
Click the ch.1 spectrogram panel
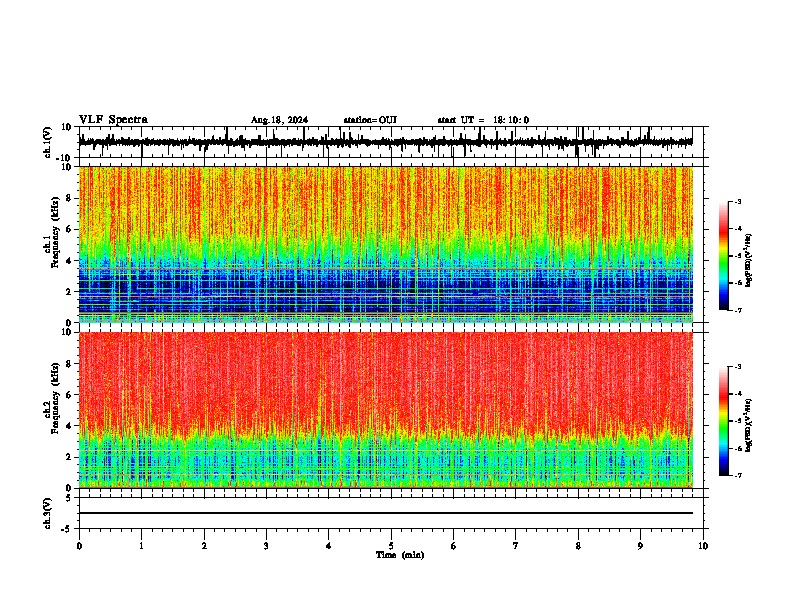tap(386, 244)
